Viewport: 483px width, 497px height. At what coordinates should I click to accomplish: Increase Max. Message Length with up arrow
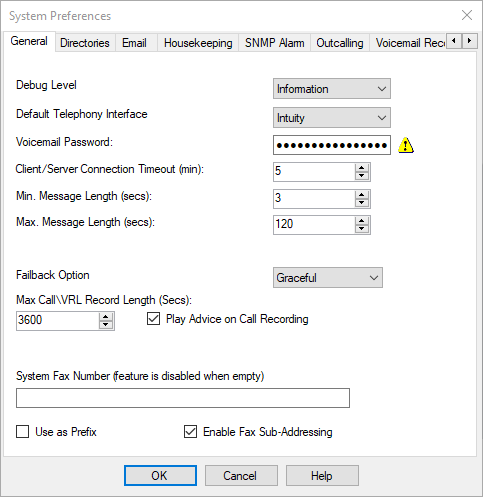(x=362, y=221)
